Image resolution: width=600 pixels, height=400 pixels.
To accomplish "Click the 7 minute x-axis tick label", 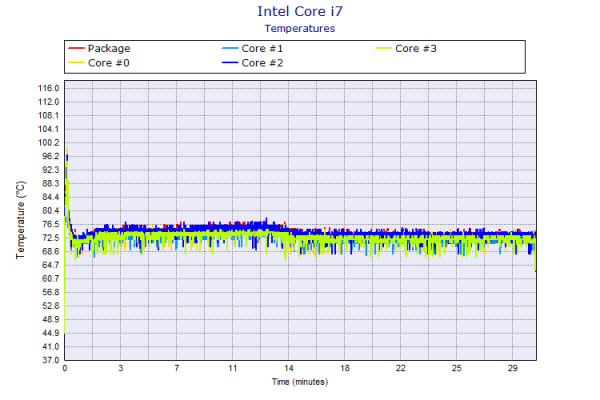I will coord(176,368).
